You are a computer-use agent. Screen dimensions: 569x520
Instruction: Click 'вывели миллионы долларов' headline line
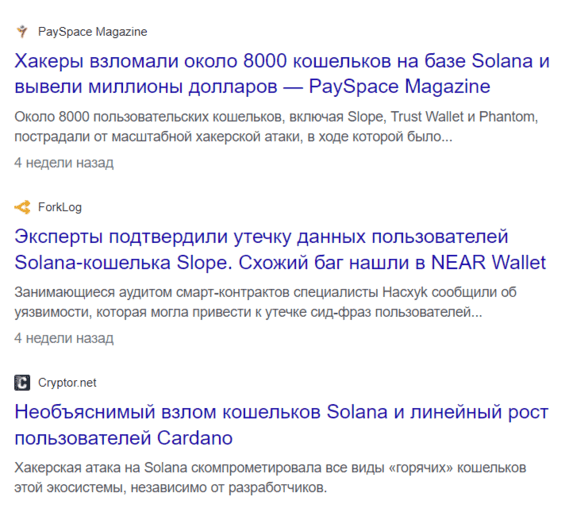click(146, 87)
